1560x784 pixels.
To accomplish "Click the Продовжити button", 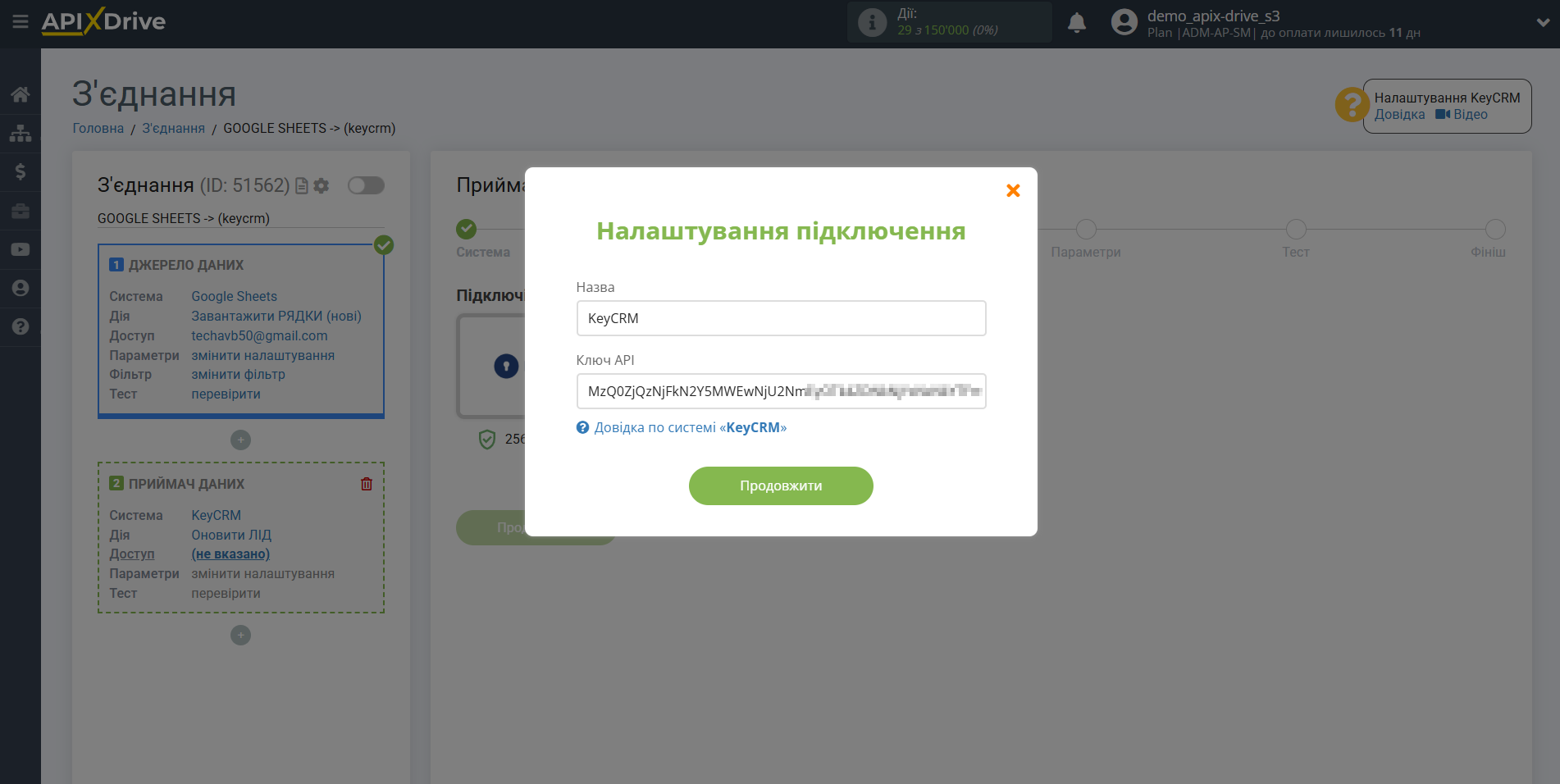I will tap(781, 485).
